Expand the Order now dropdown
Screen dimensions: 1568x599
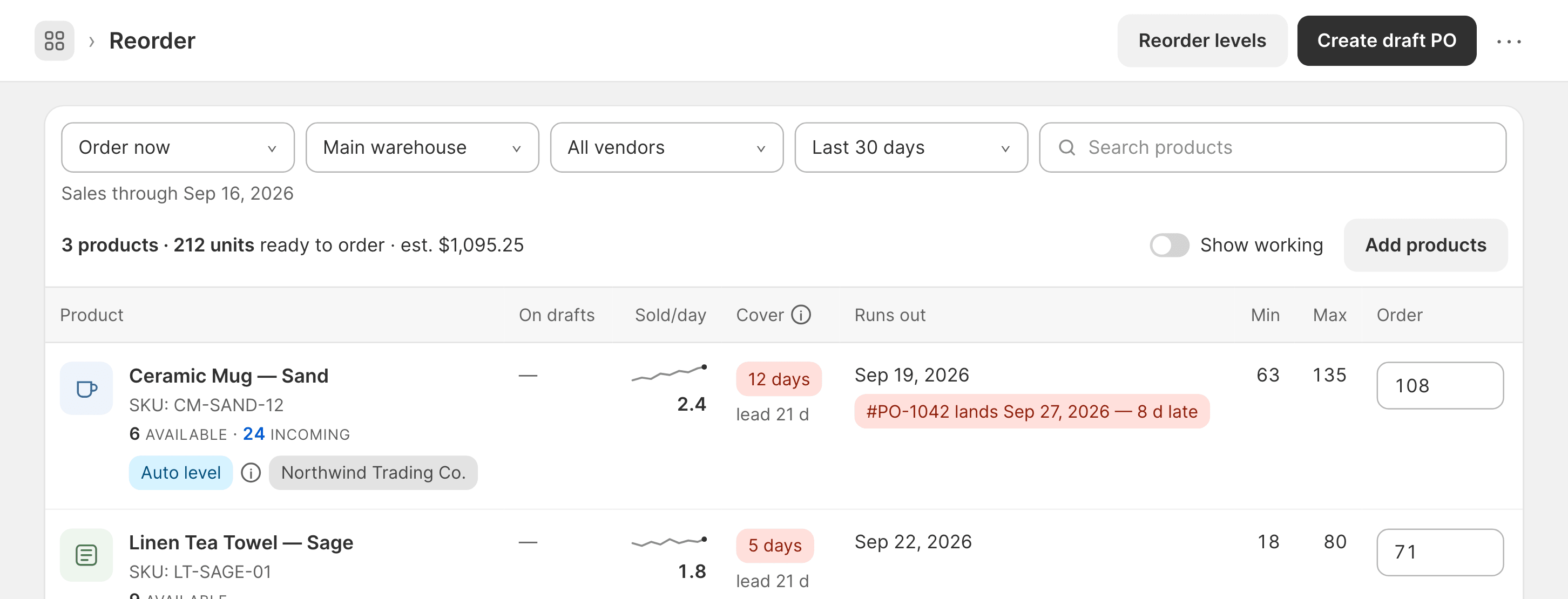coord(178,148)
